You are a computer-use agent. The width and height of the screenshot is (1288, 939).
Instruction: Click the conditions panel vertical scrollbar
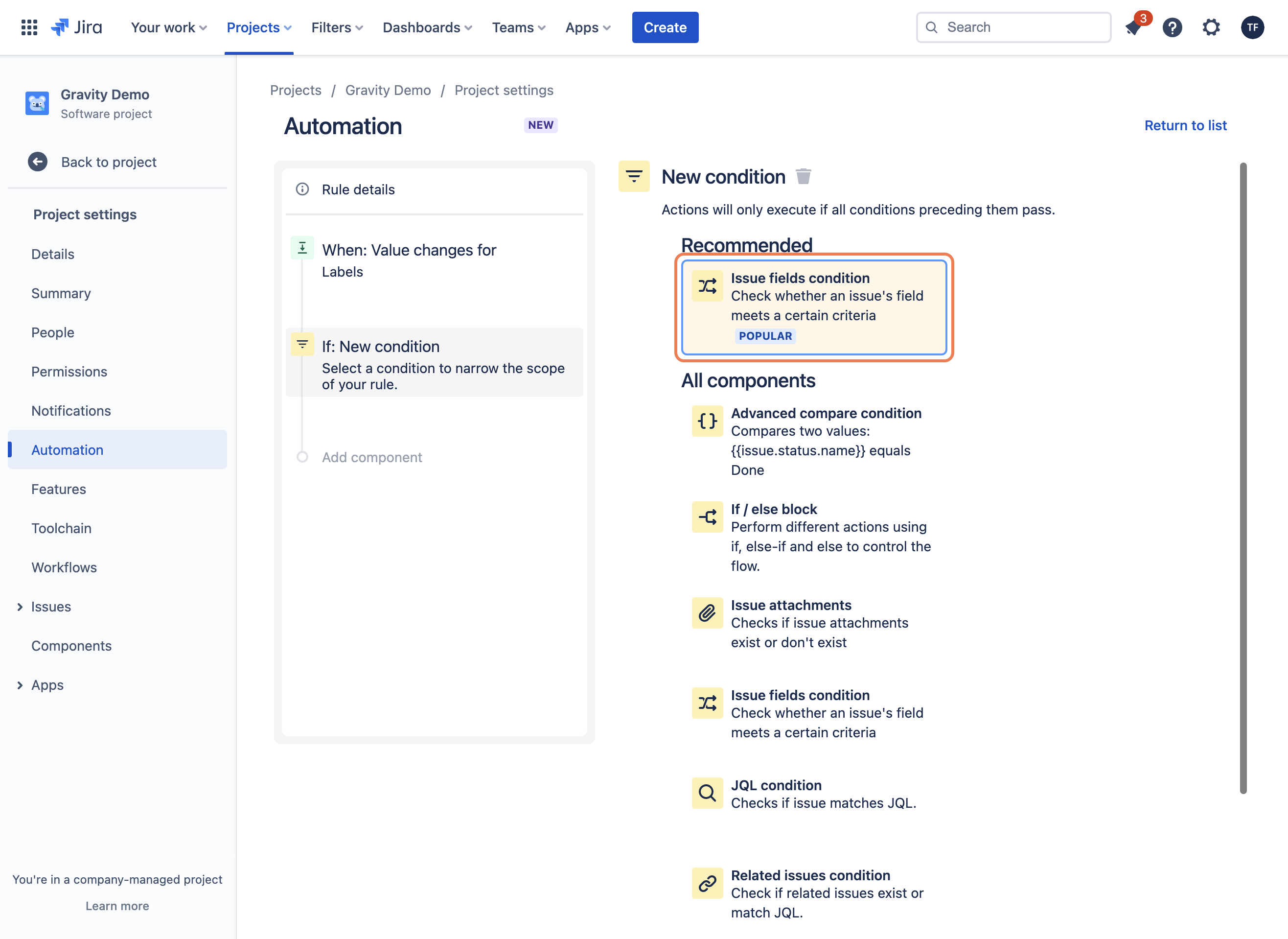[x=1243, y=478]
